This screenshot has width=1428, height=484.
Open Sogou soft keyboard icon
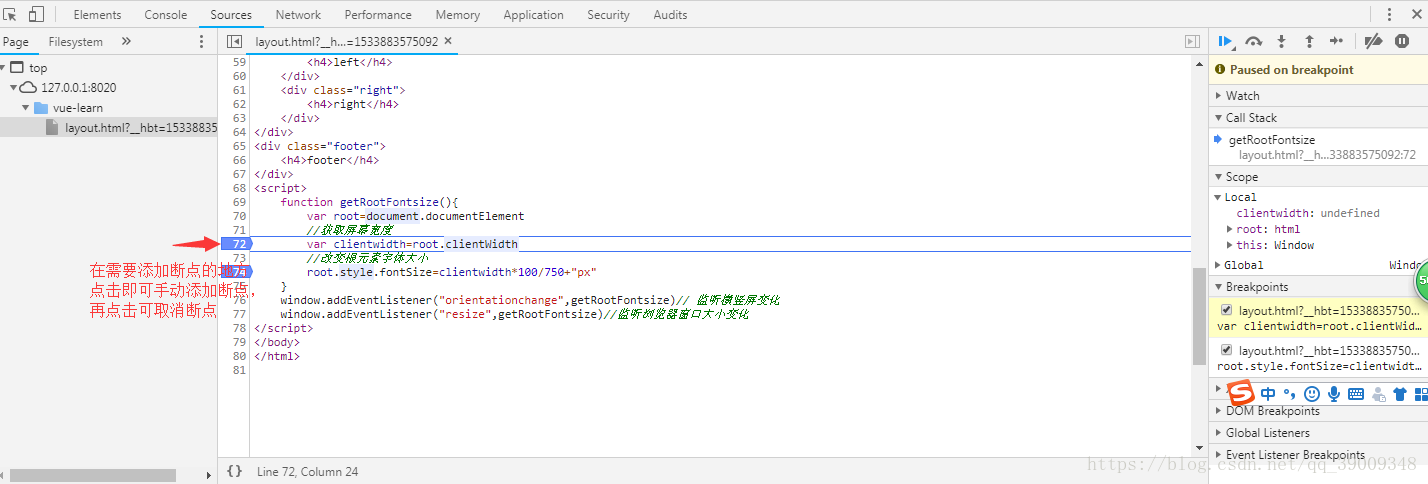[1356, 393]
